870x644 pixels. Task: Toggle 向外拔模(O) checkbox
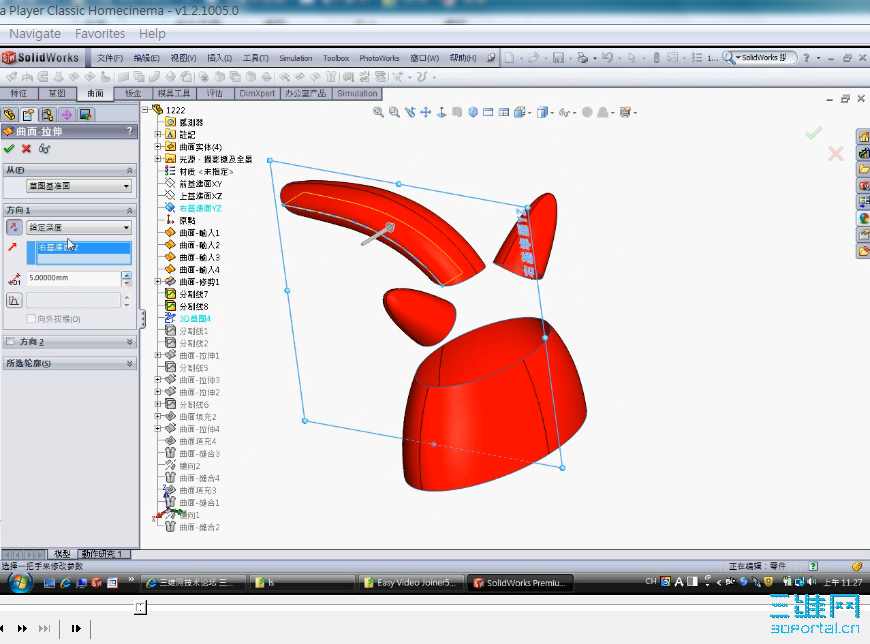(31, 319)
